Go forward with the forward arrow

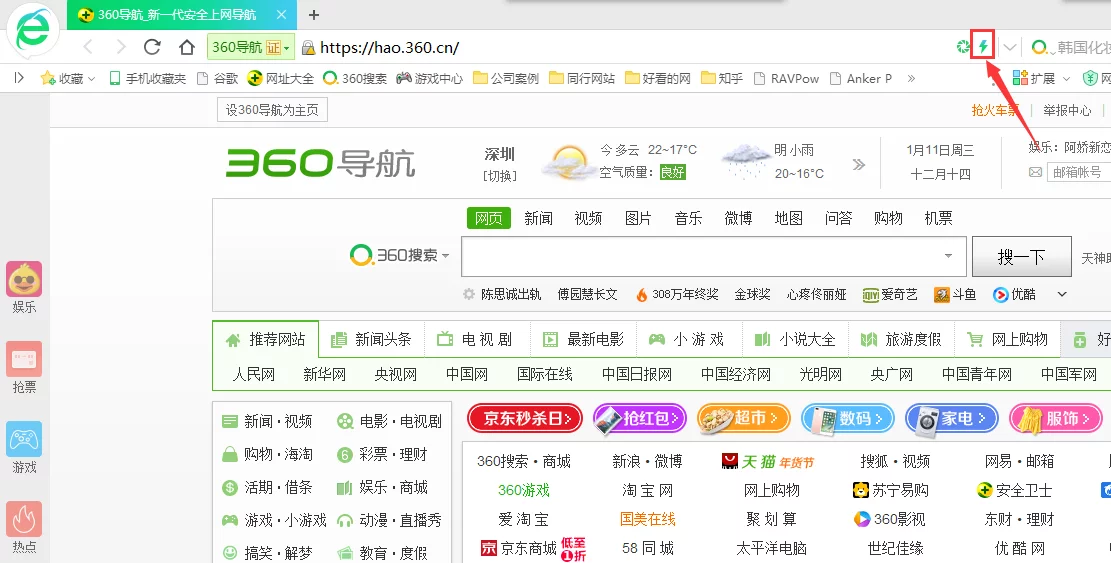[121, 47]
